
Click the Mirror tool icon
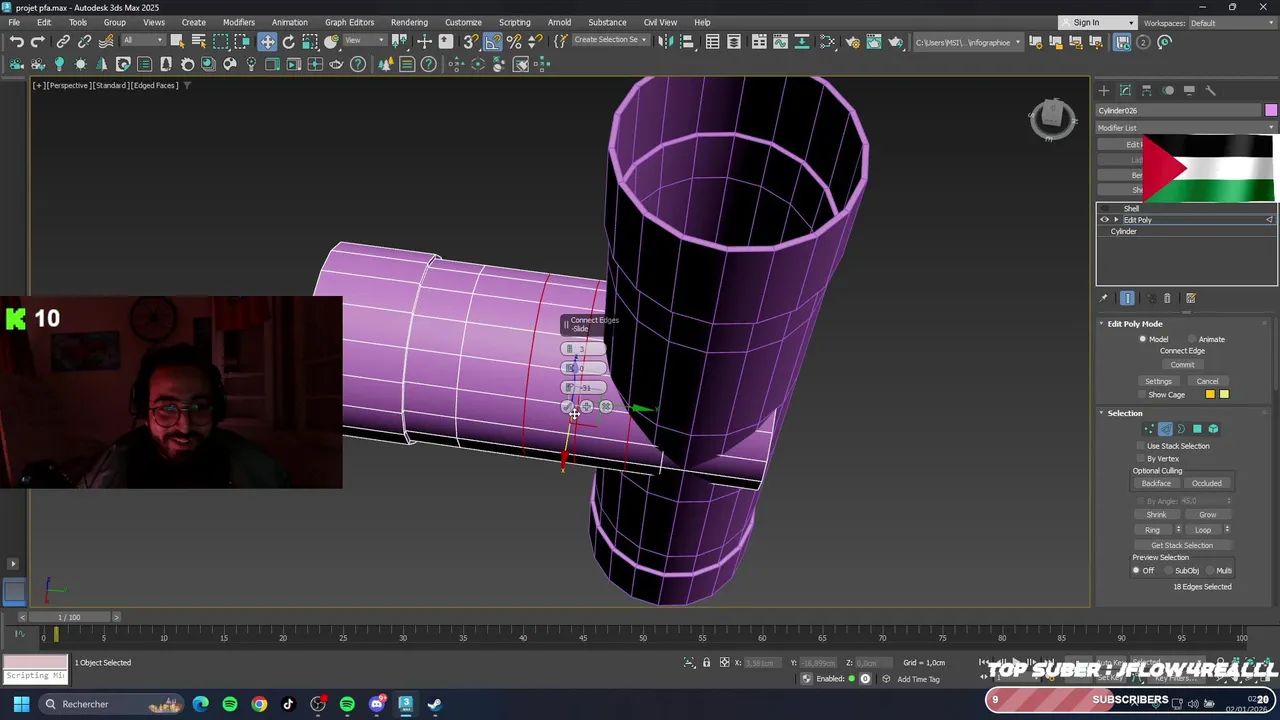(x=665, y=42)
